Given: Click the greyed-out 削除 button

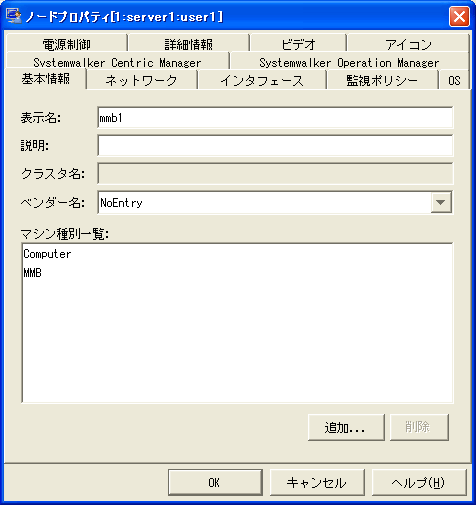Looking at the screenshot, I should [419, 427].
